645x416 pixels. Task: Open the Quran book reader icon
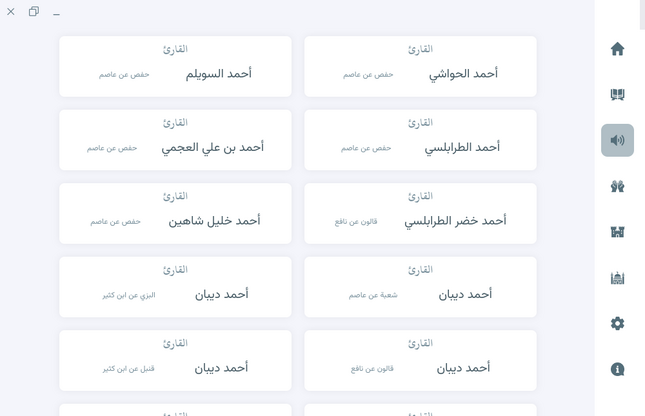[617, 95]
